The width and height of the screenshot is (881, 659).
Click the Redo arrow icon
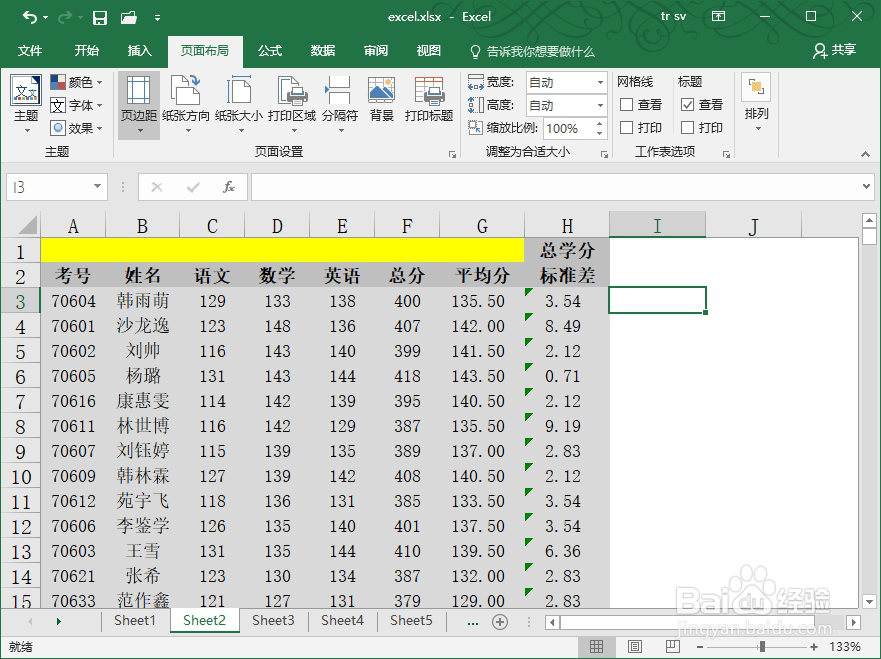(x=65, y=17)
